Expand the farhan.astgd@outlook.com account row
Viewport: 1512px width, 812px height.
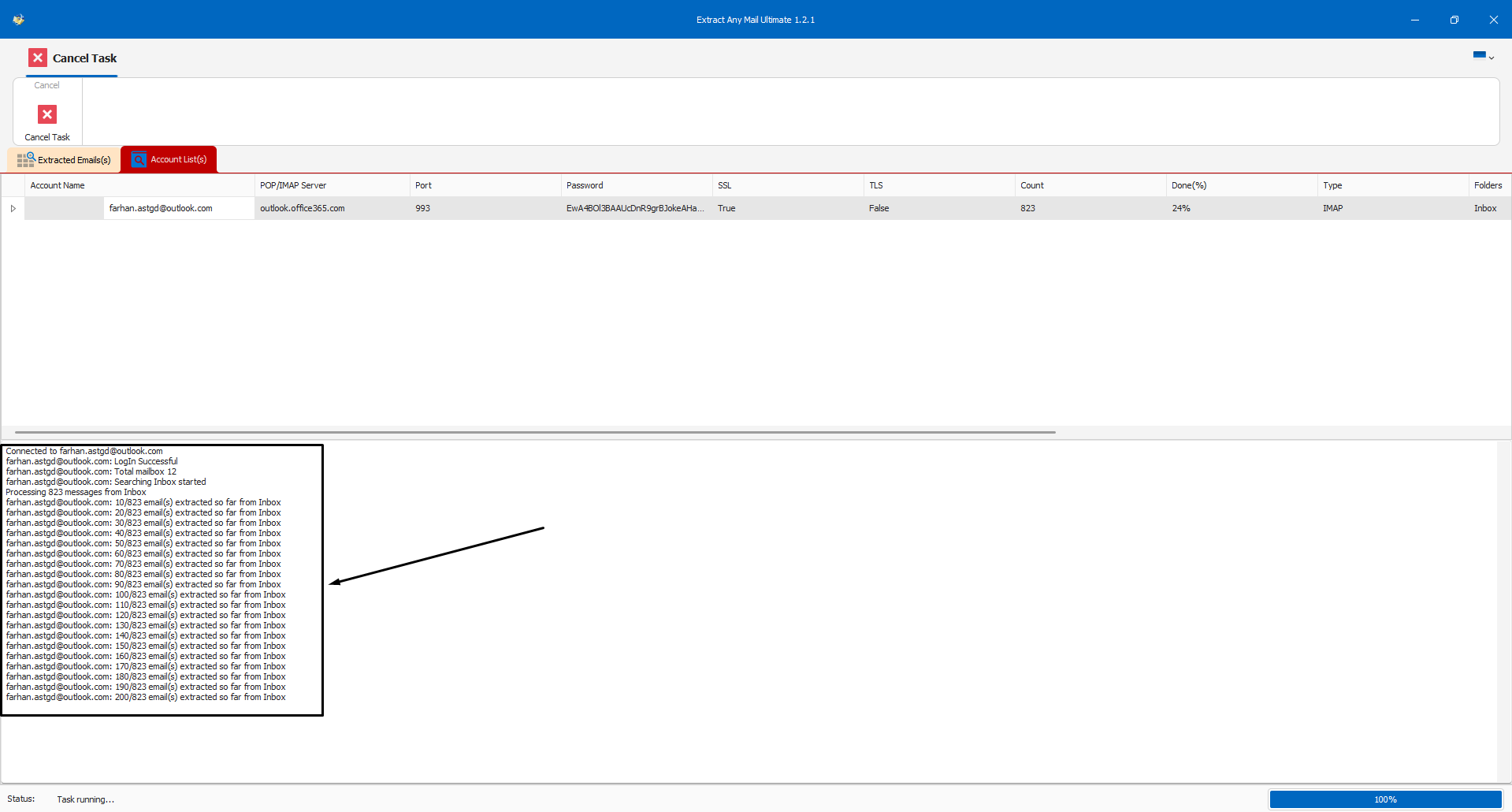13,209
